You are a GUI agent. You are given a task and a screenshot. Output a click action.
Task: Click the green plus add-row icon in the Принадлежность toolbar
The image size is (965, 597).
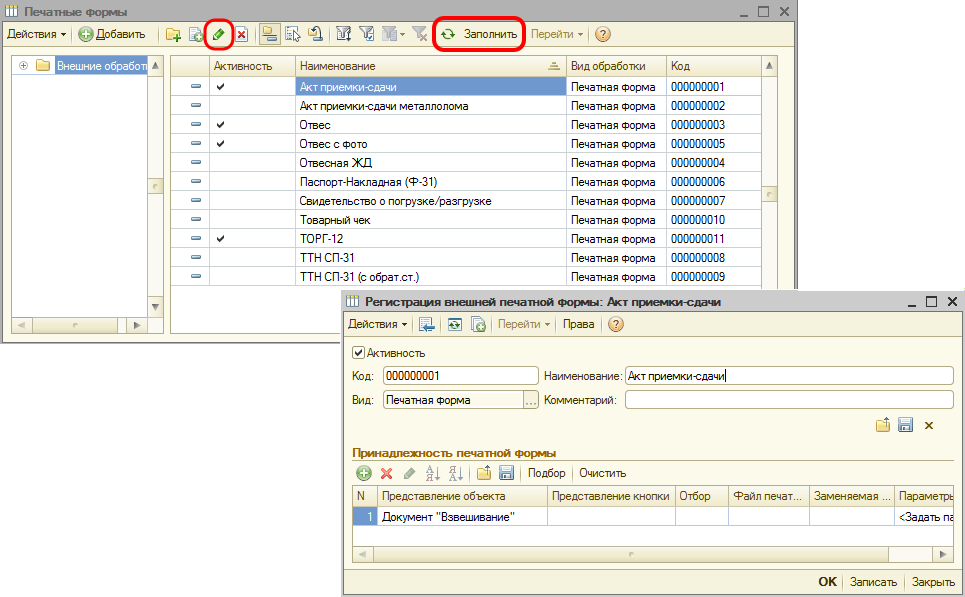tap(363, 473)
